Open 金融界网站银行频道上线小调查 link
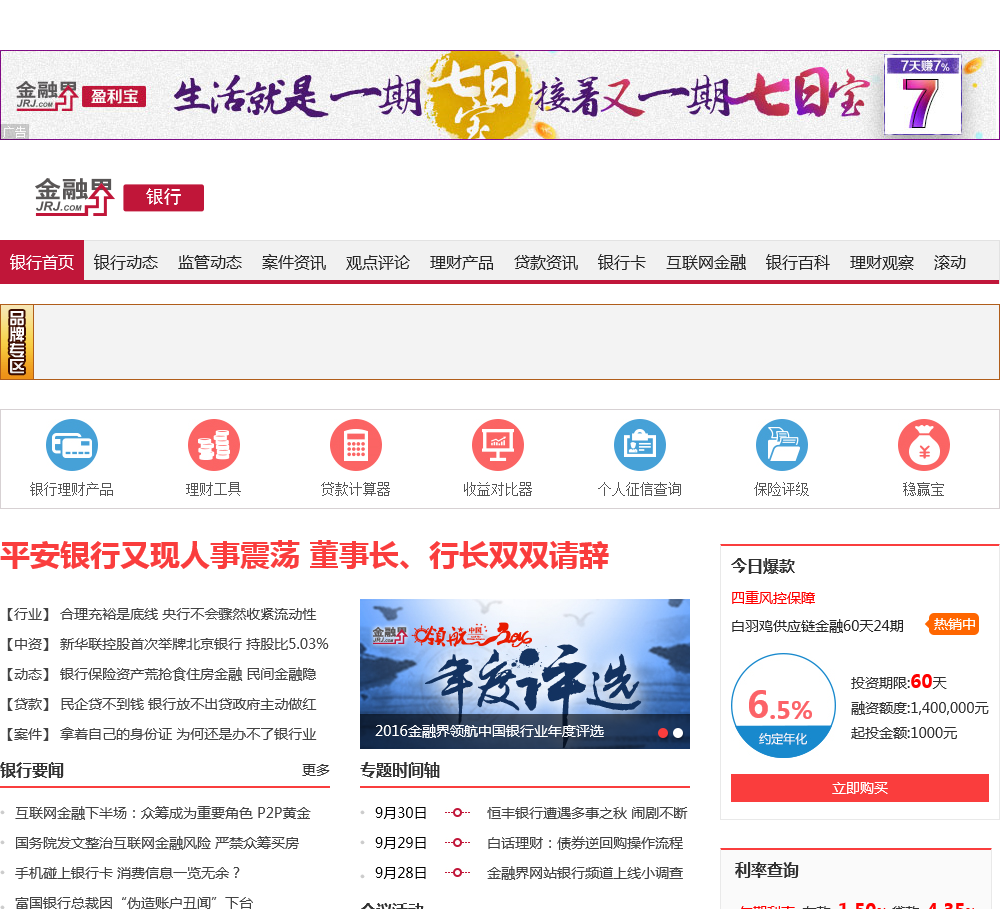This screenshot has width=1000, height=909. pos(585,873)
